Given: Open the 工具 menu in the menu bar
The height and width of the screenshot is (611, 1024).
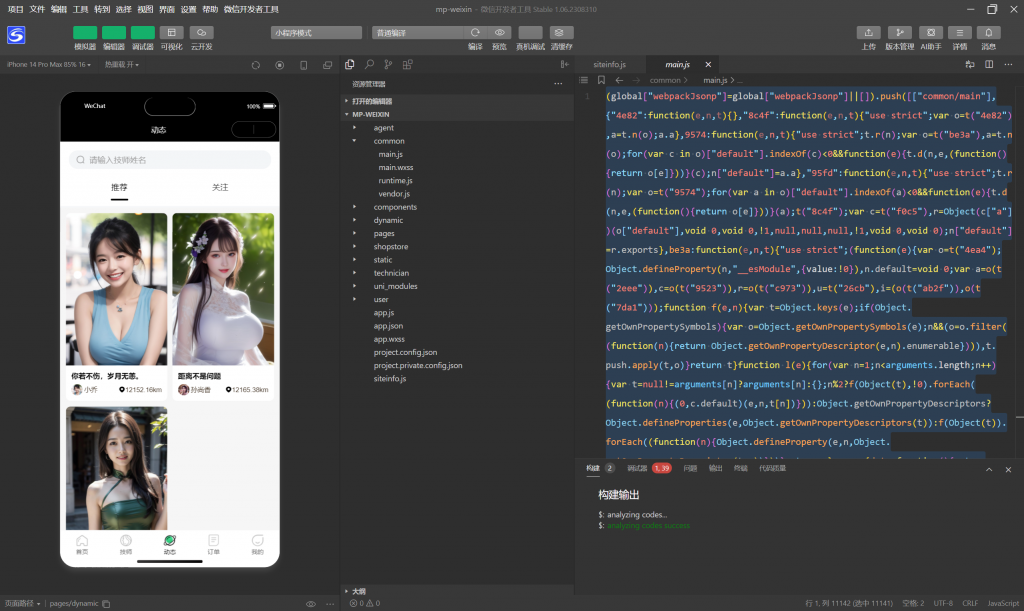Looking at the screenshot, I should 81,9.
